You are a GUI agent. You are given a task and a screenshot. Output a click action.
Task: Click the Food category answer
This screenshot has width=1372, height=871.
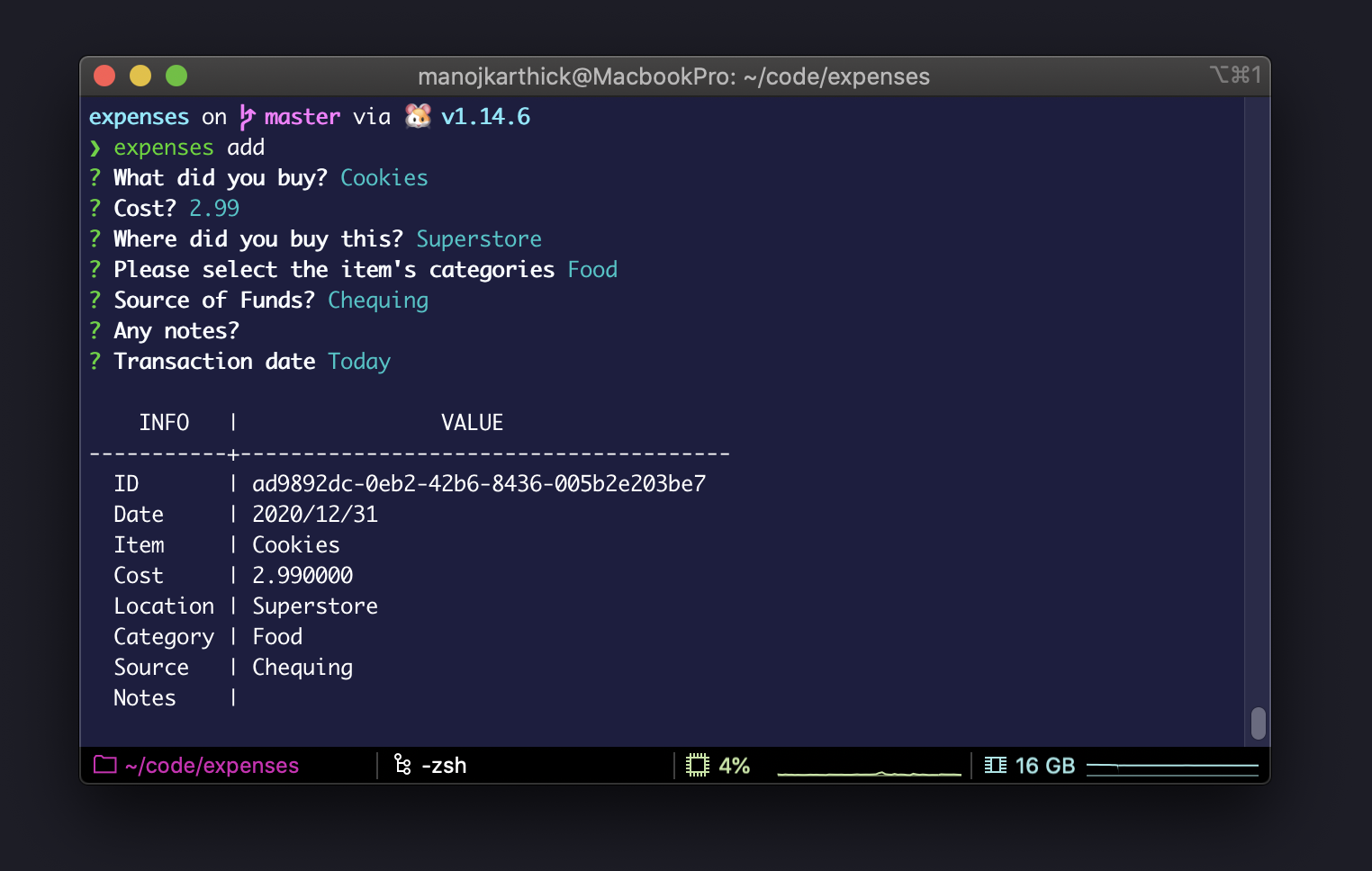pyautogui.click(x=591, y=269)
